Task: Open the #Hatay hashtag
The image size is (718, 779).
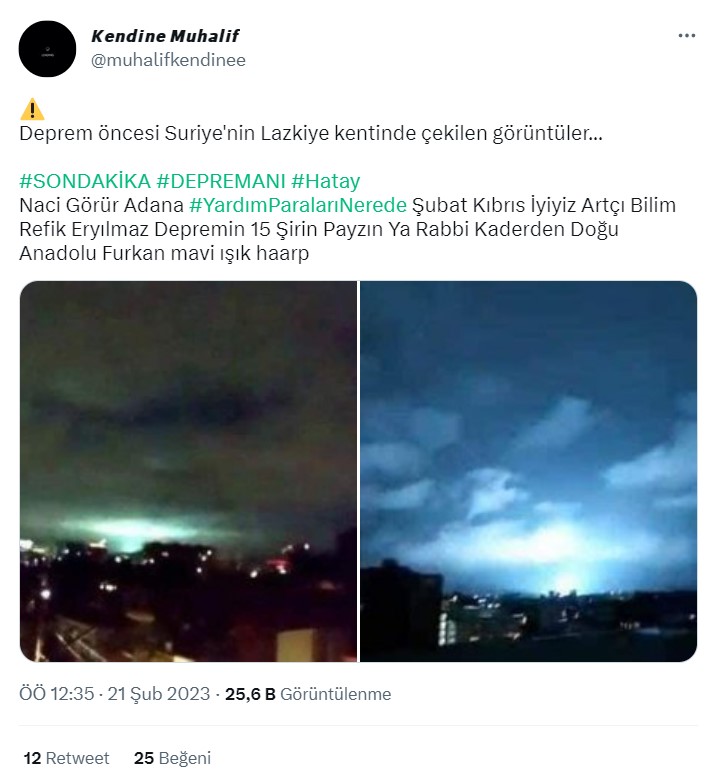Action: tap(325, 181)
